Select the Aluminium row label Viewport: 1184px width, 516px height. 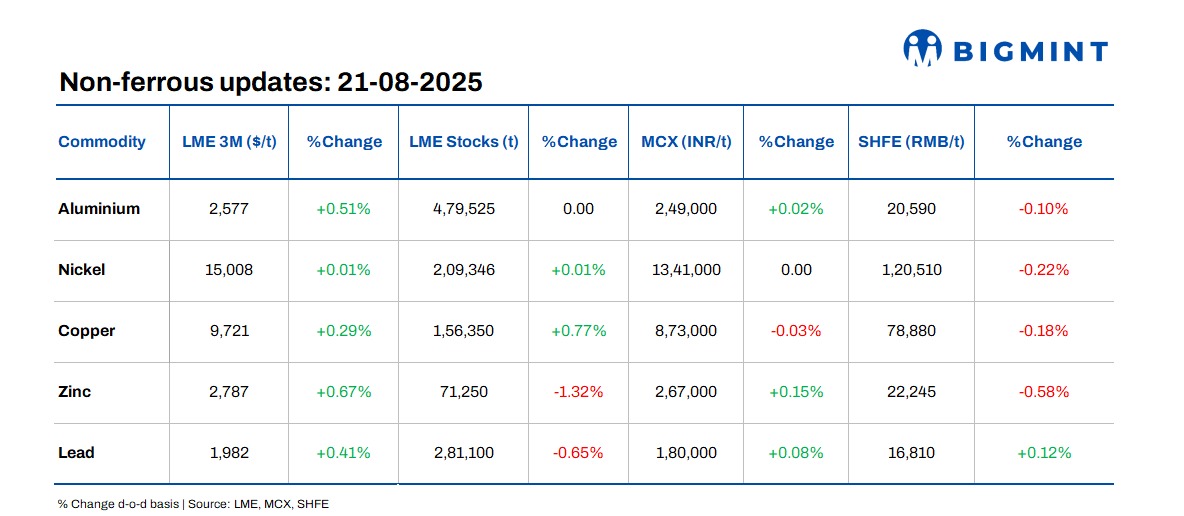(99, 209)
